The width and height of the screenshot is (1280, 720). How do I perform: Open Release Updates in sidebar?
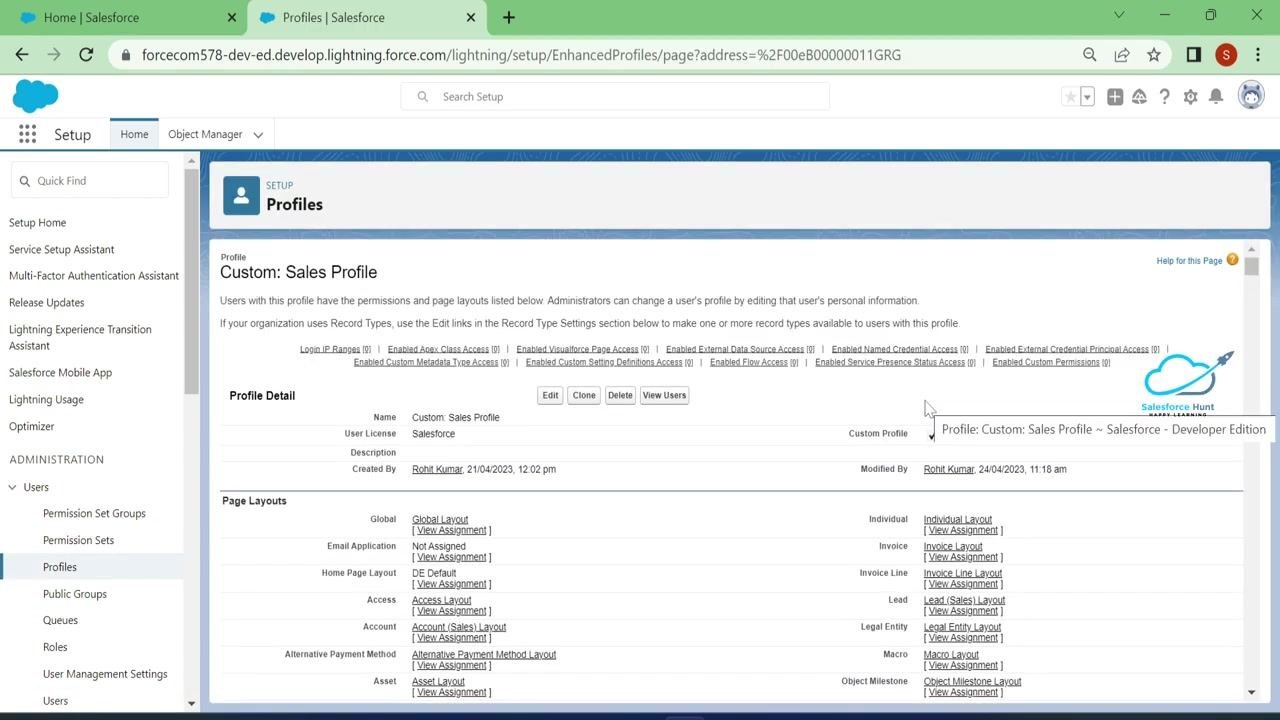(x=47, y=303)
